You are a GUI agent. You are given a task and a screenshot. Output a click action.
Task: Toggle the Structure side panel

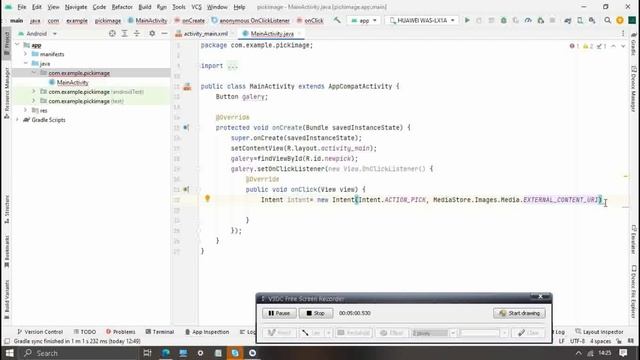tap(7, 209)
